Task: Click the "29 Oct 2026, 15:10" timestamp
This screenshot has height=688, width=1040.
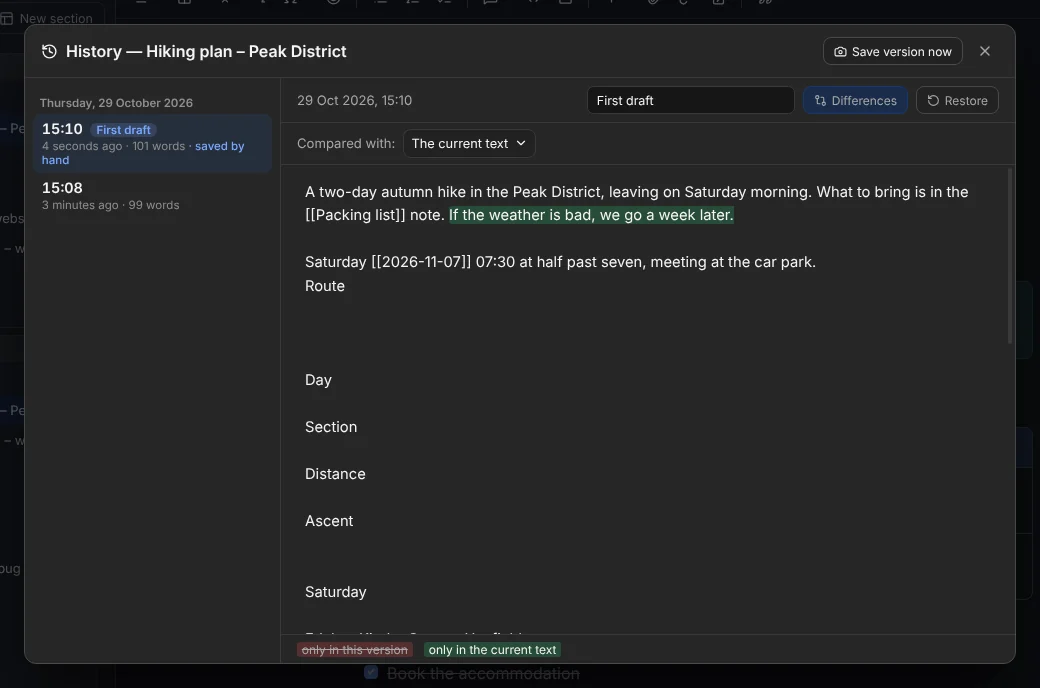Action: pyautogui.click(x=354, y=100)
